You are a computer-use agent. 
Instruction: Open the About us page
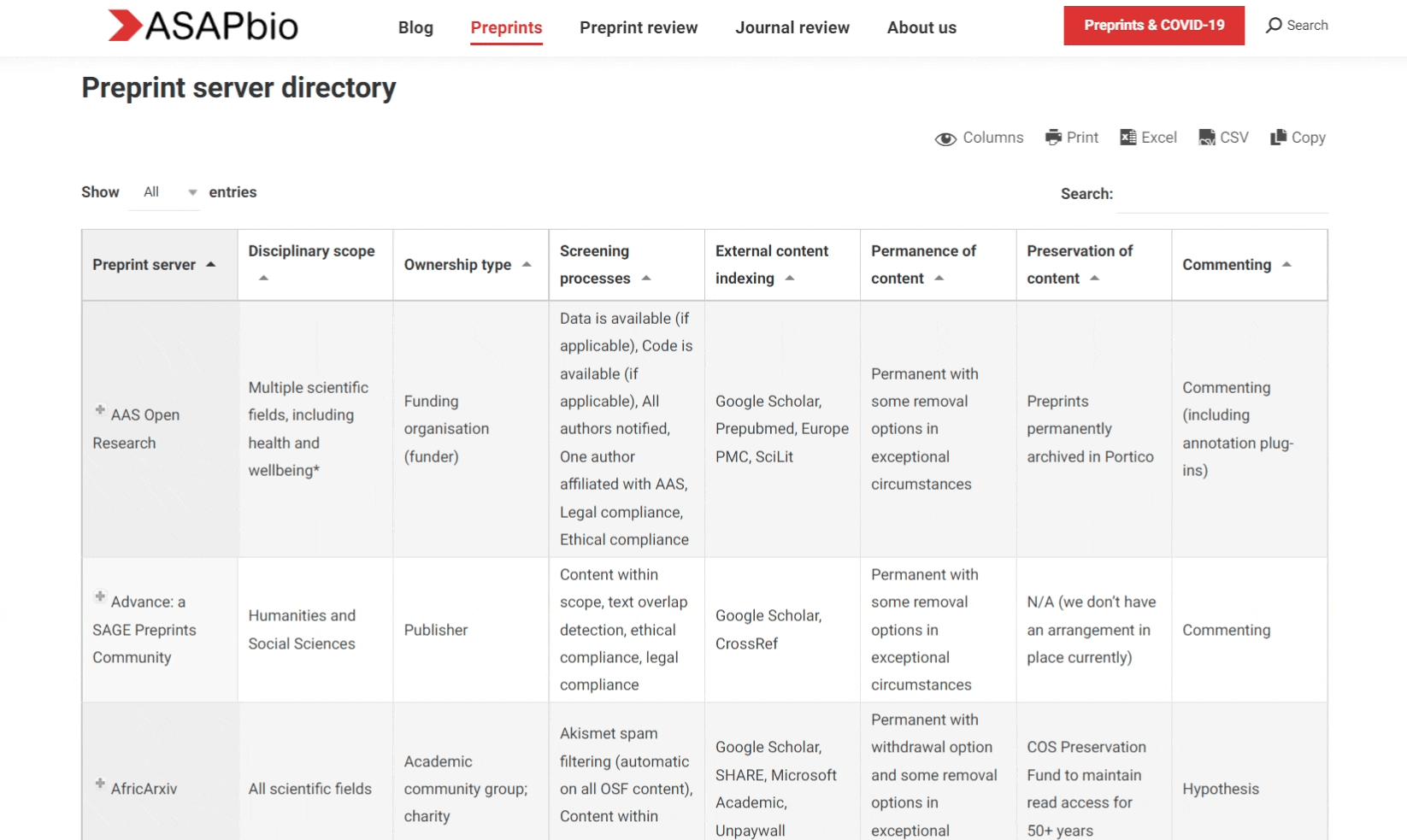(x=921, y=27)
